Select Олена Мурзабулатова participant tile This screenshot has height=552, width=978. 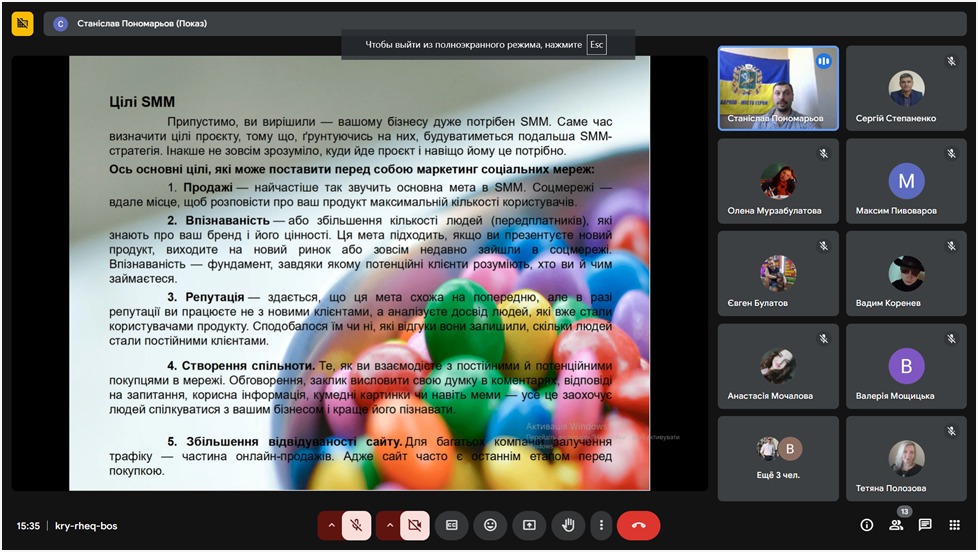(778, 181)
